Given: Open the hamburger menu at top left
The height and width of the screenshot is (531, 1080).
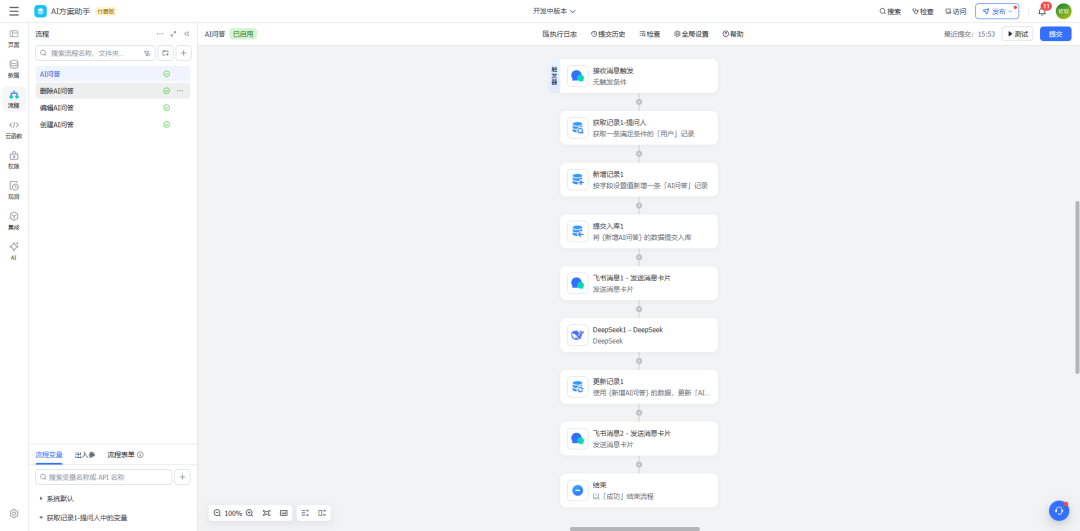Looking at the screenshot, I should pos(14,11).
